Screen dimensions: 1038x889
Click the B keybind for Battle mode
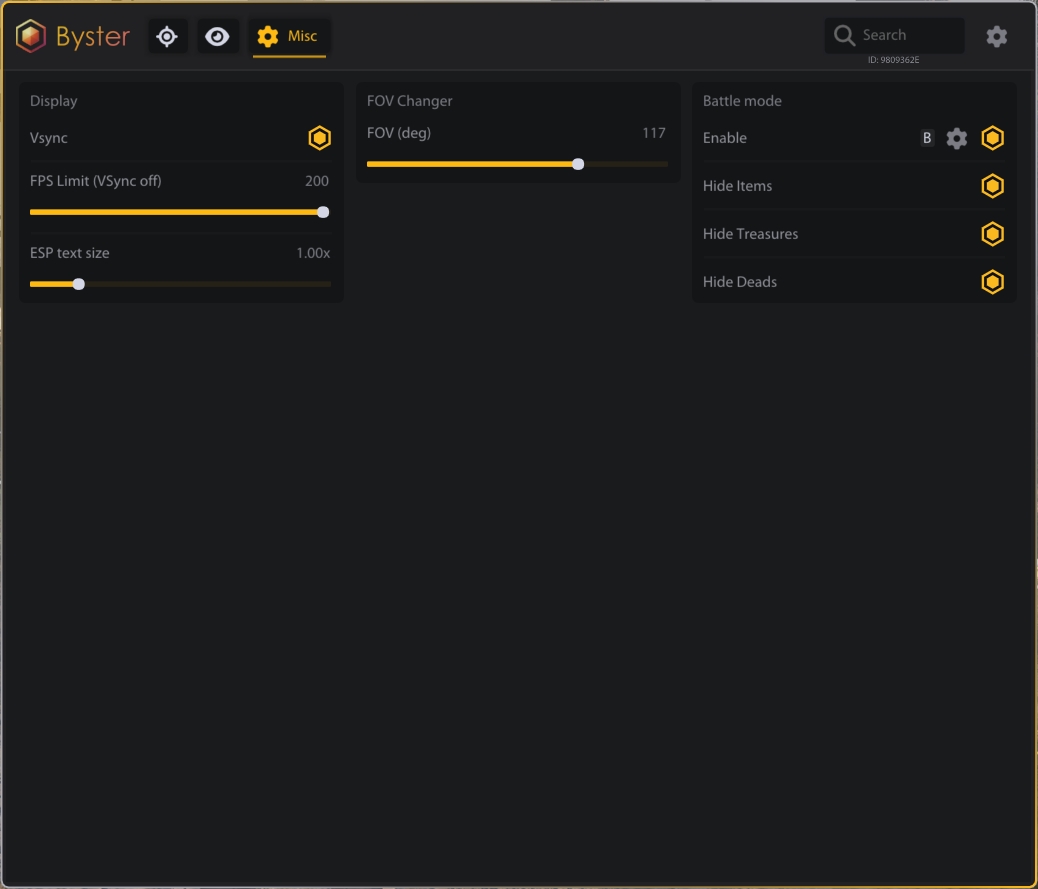coord(927,138)
